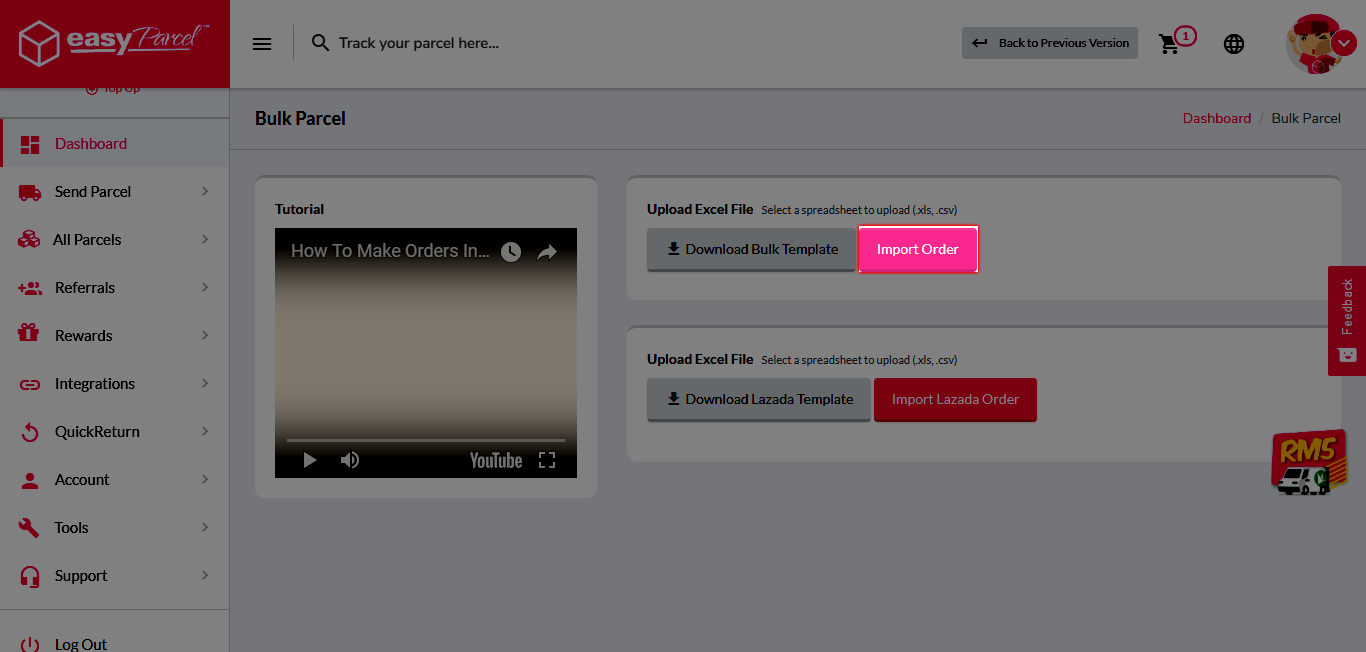Open the tutorial video title link
The height and width of the screenshot is (652, 1366).
tap(391, 252)
